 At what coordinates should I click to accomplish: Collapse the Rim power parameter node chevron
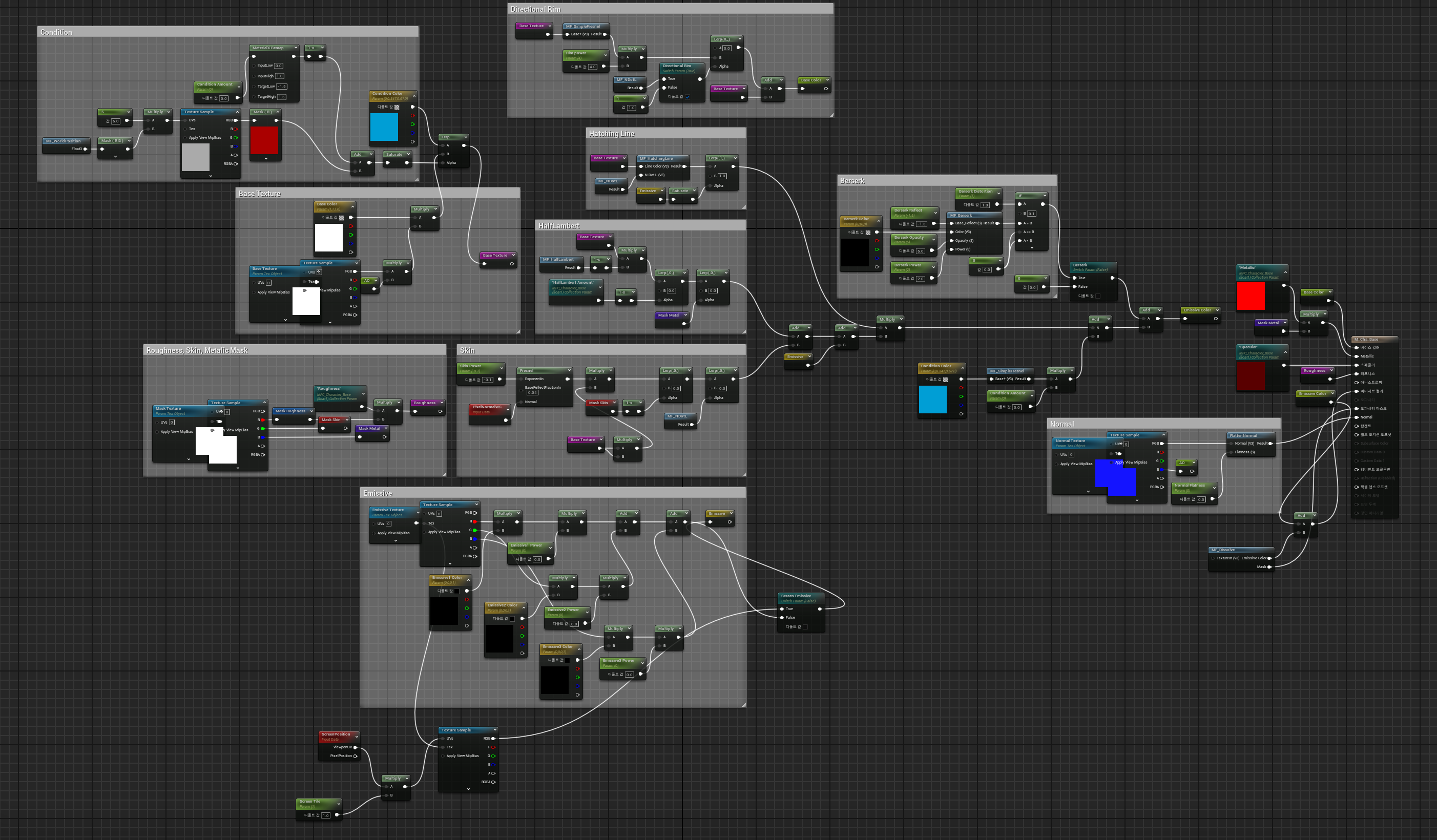605,55
